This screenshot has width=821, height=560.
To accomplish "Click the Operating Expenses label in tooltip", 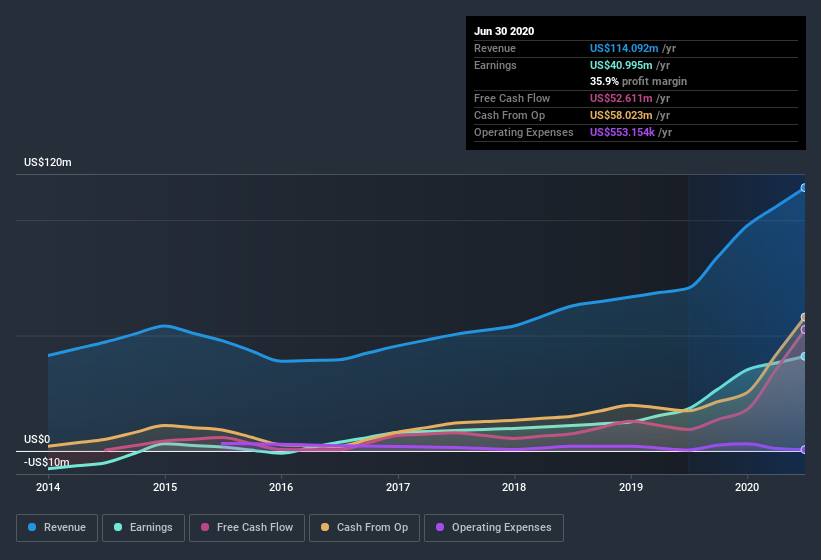I will pos(524,132).
